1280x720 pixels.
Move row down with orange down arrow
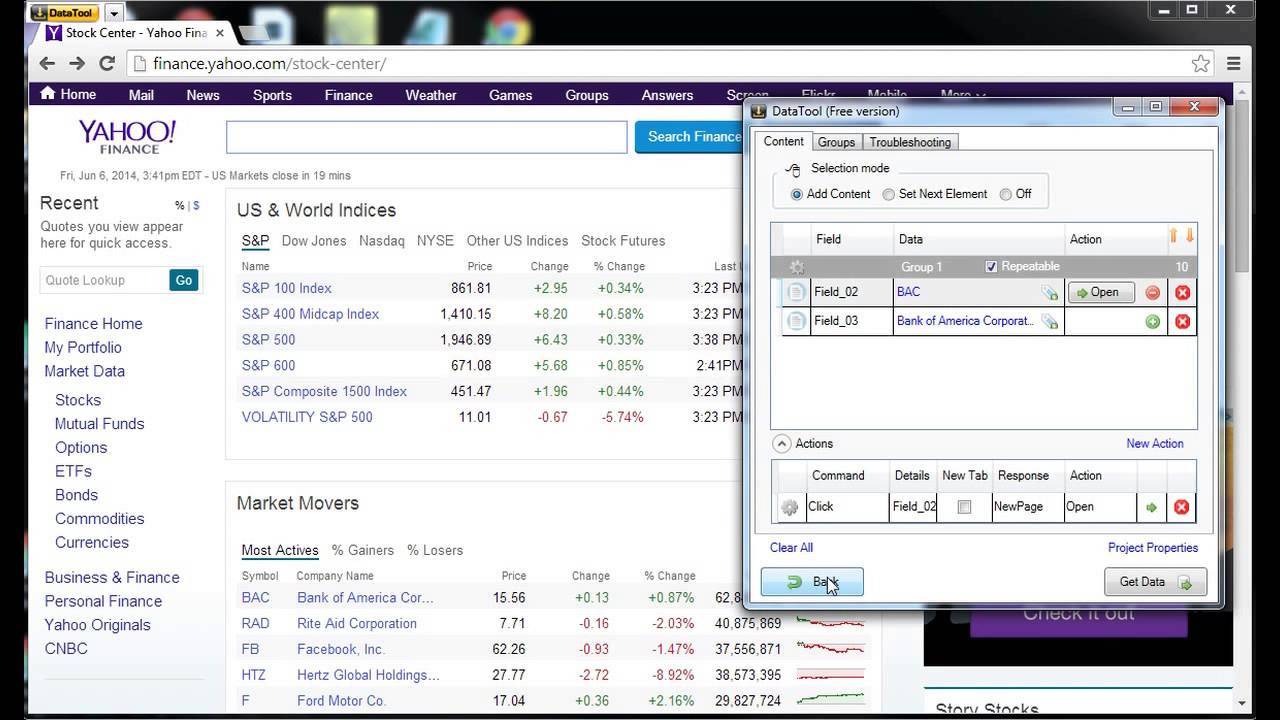tap(1189, 237)
